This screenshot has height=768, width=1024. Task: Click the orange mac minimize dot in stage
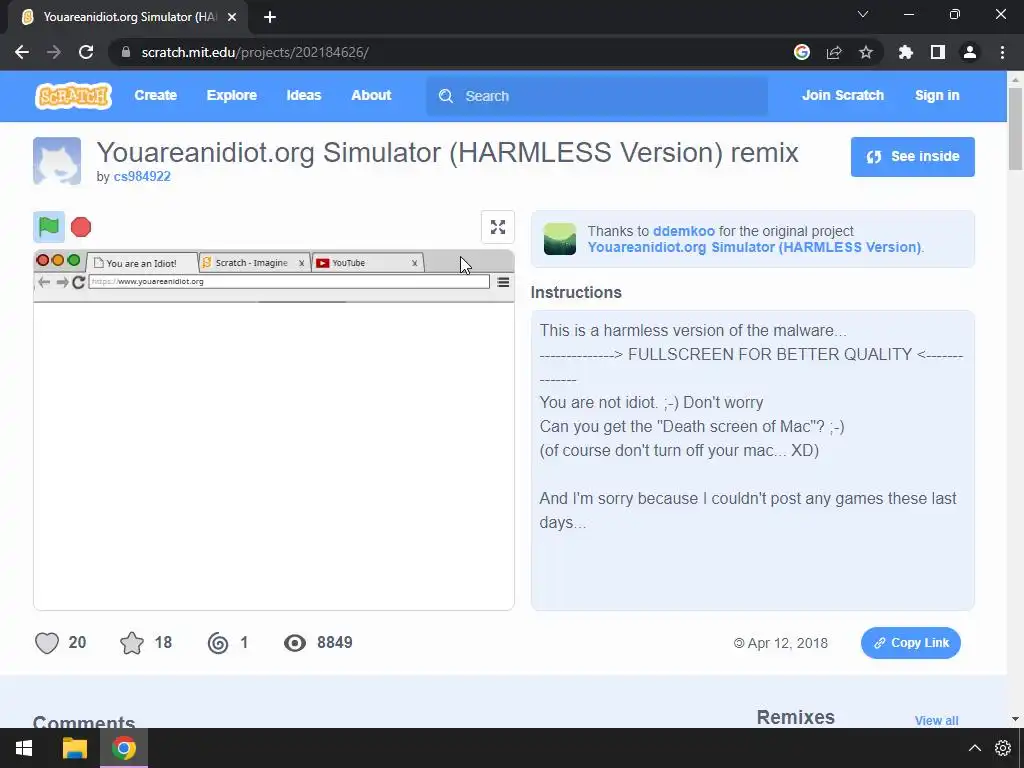[58, 260]
